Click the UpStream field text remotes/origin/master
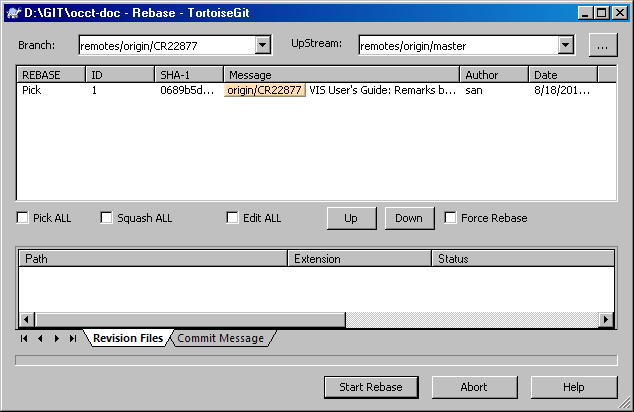The image size is (634, 412). pyautogui.click(x=413, y=46)
